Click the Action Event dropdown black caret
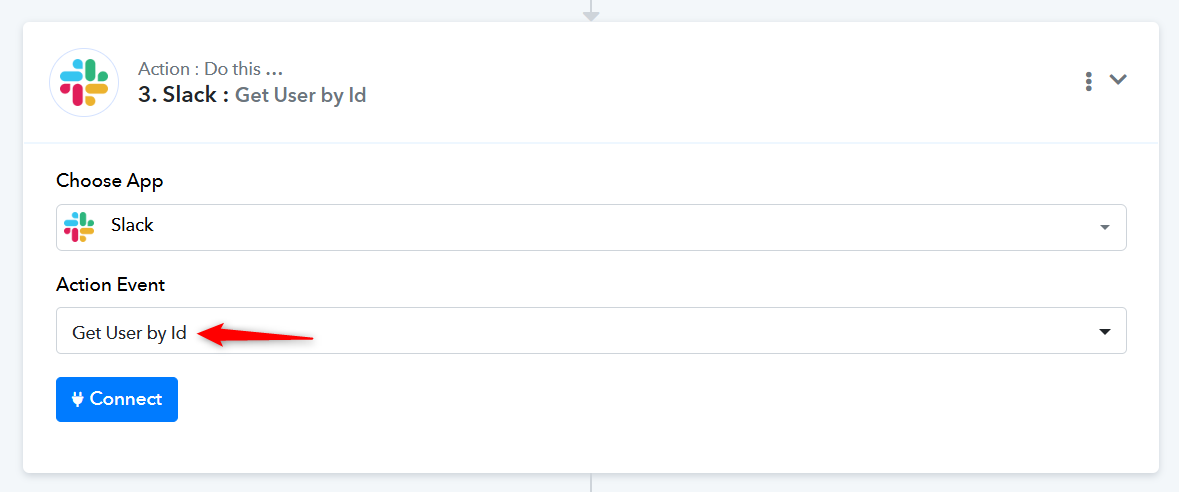 [x=1105, y=331]
